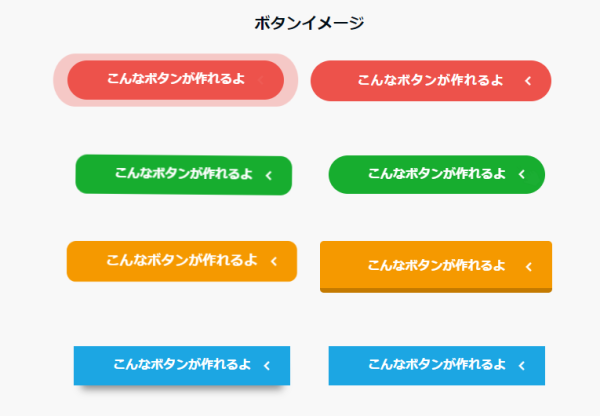This screenshot has height=416, width=600.
Task: Click the dark orange bottom edge of 3D button
Action: click(x=435, y=290)
